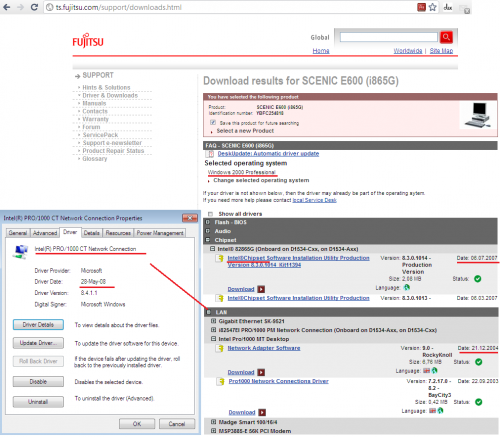Screen dimensions: 500x437
Task: Click the SCENIC E600 computer thumbnail
Action: pos(479,115)
